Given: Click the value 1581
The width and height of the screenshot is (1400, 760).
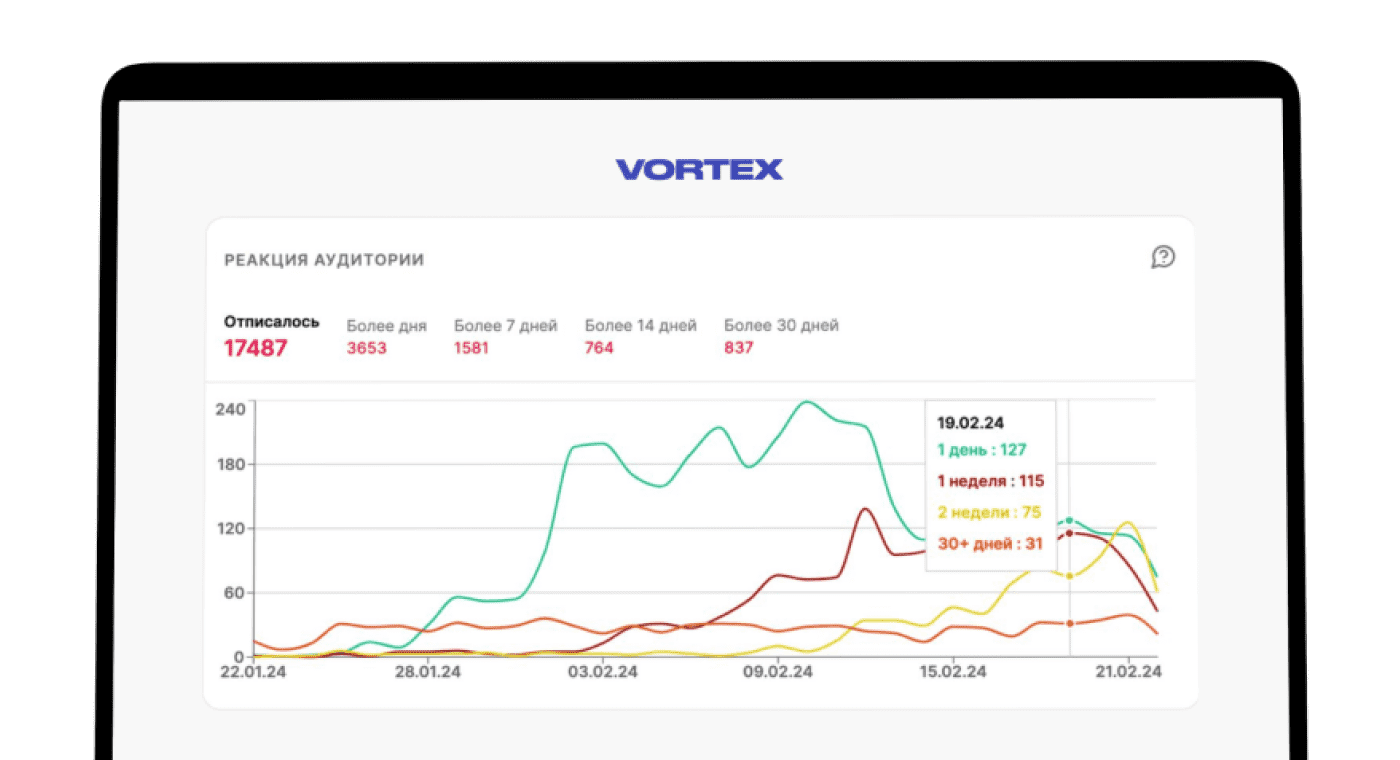Looking at the screenshot, I should [471, 348].
